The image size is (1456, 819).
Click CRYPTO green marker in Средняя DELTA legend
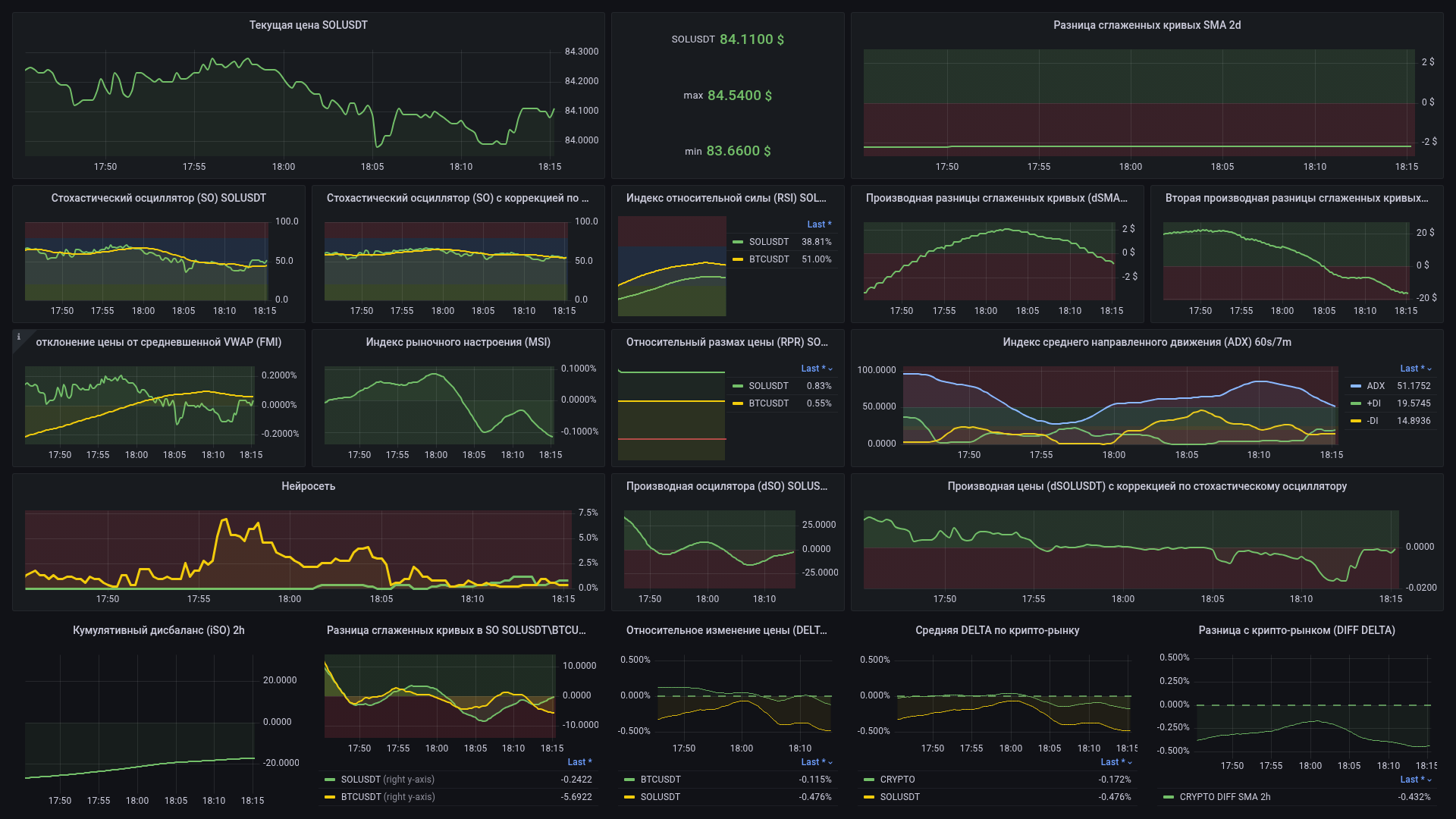tap(869, 780)
